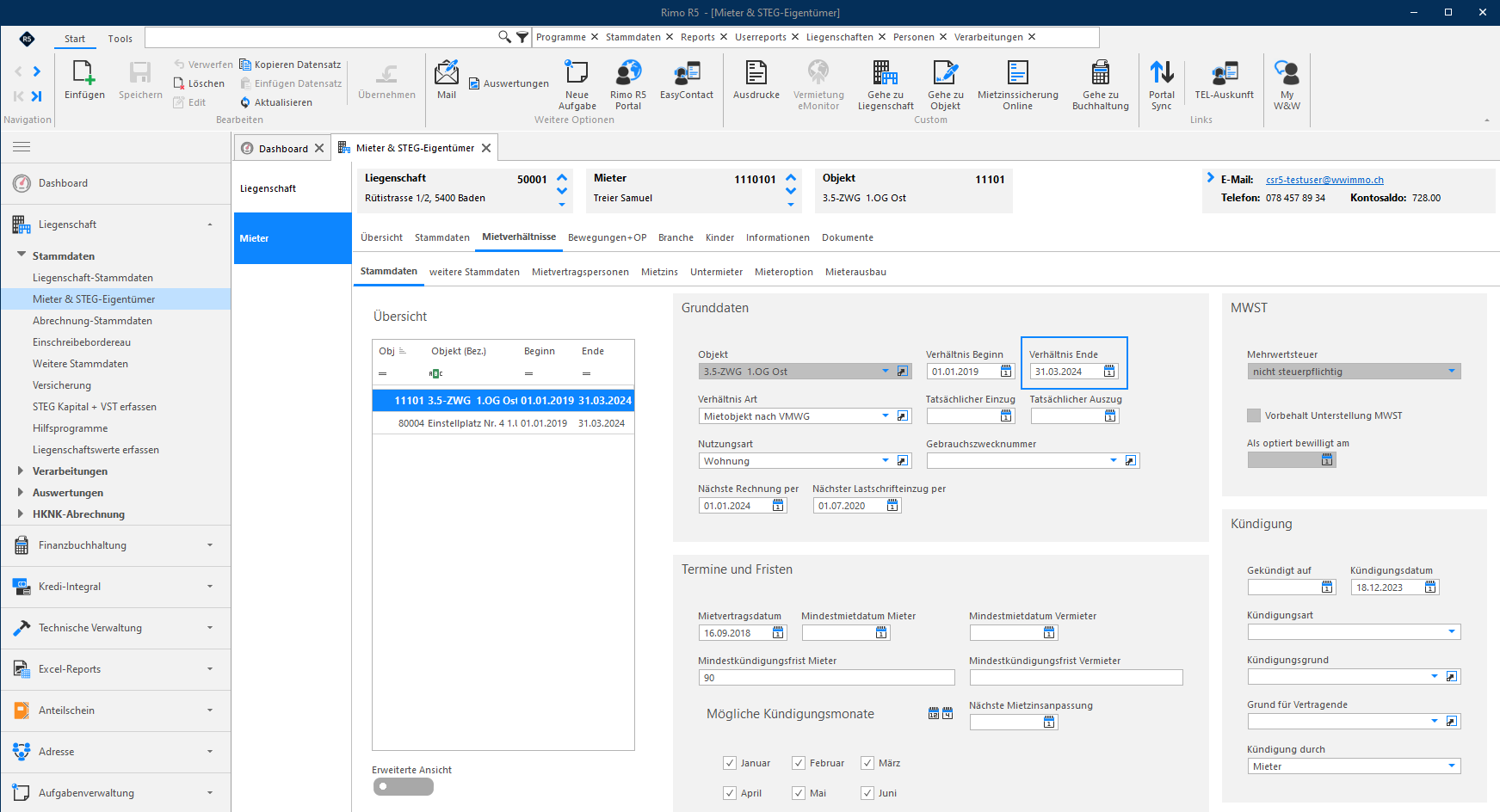
Task: Collapse the sidebar hamburger menu
Action: (x=22, y=147)
